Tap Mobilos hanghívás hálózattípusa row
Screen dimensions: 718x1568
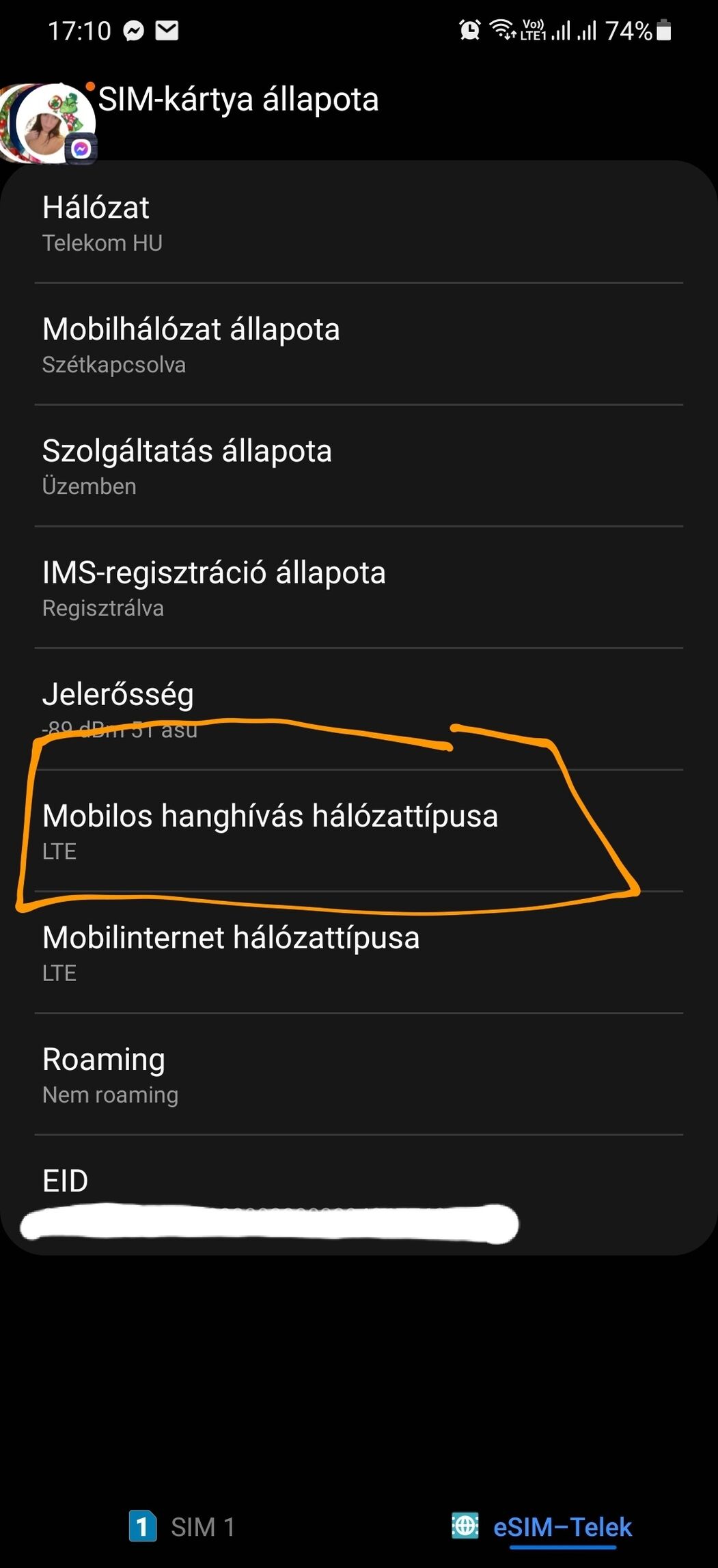click(359, 831)
